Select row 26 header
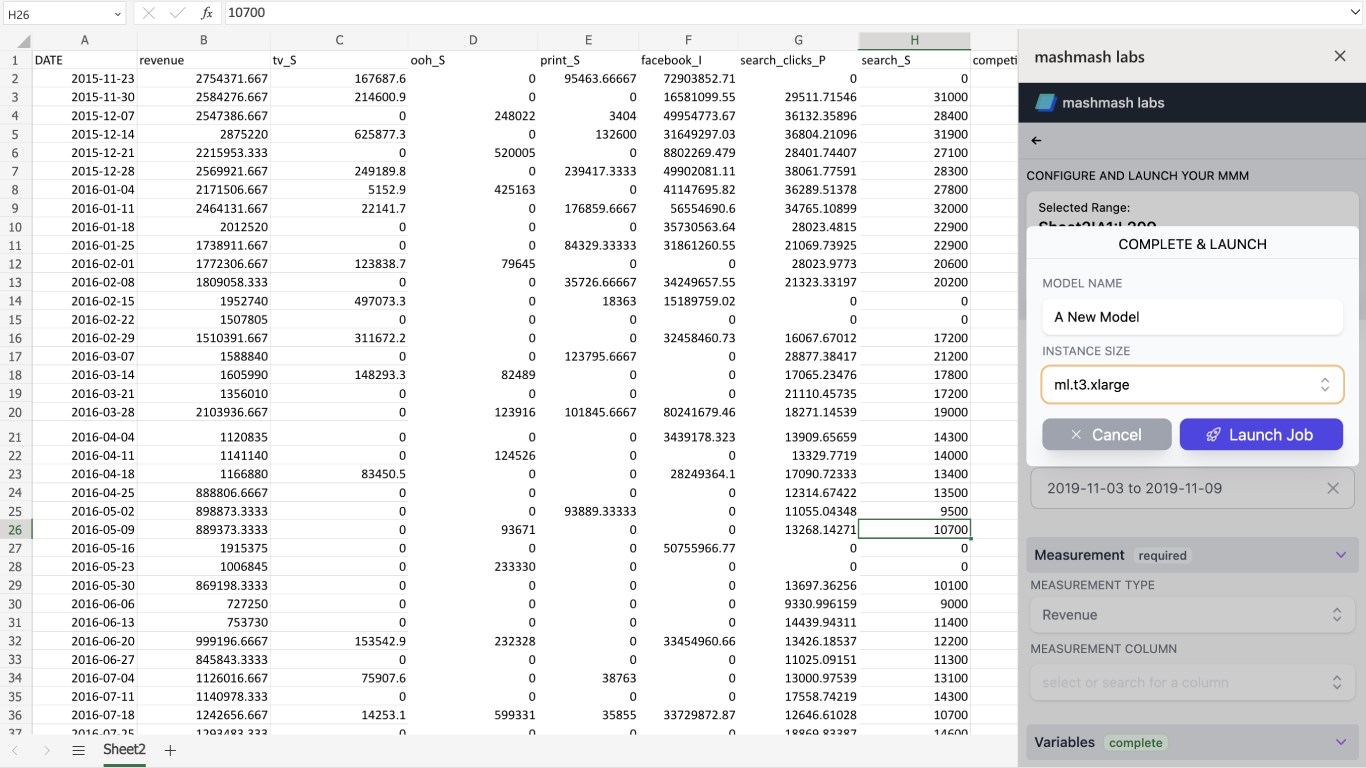This screenshot has height=768, width=1366. (15, 529)
